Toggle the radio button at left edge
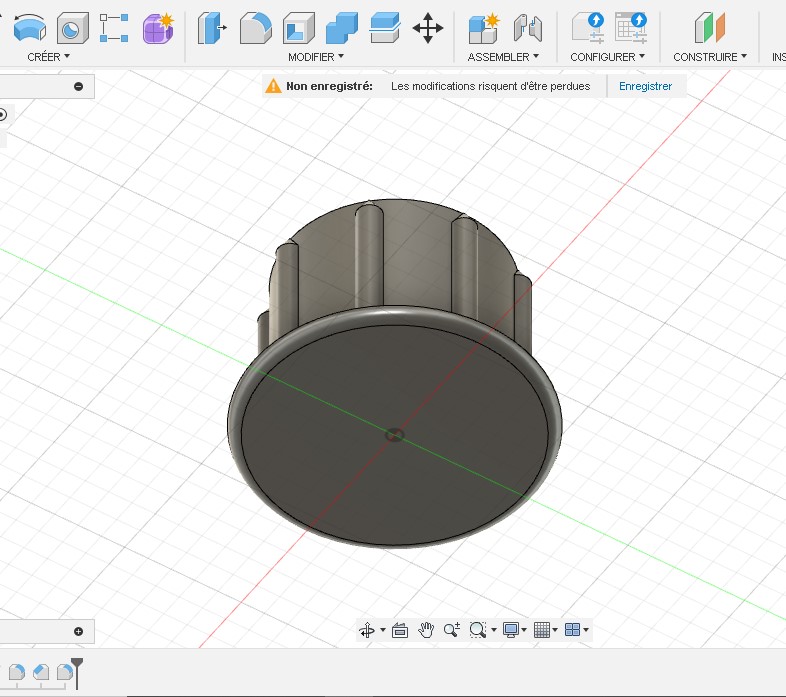This screenshot has width=786, height=697. tap(3, 115)
